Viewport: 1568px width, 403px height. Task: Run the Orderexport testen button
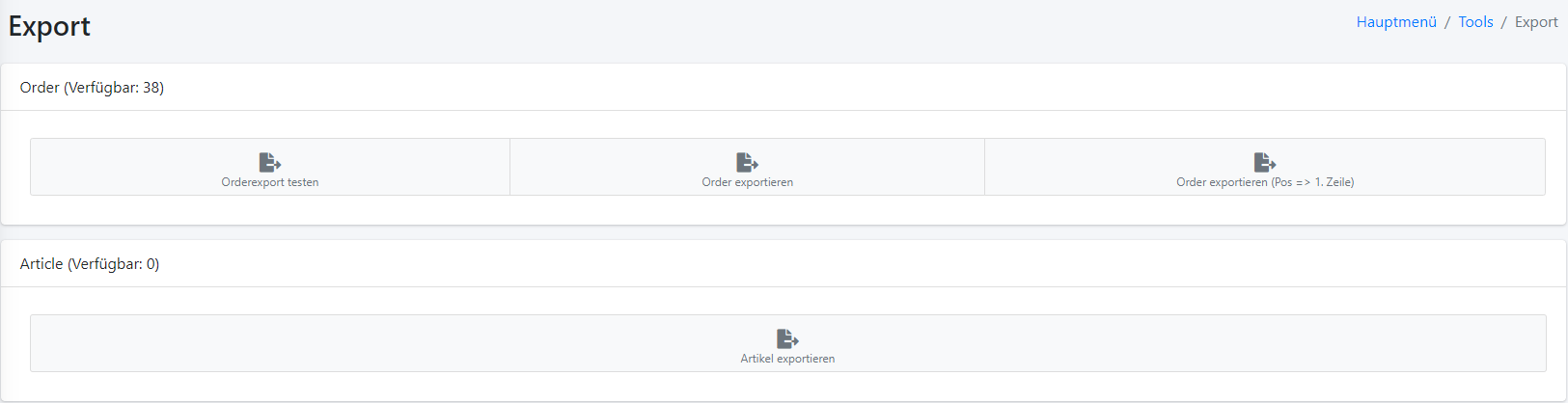(x=270, y=167)
